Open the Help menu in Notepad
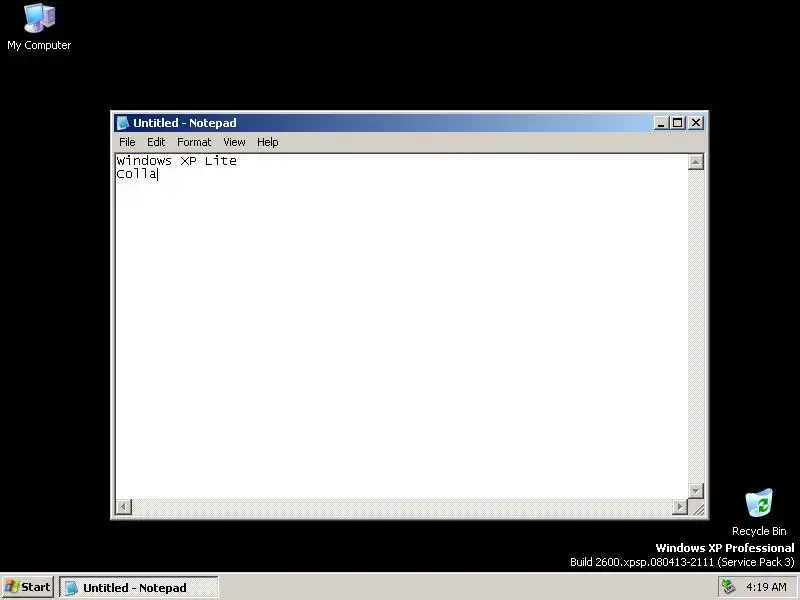The image size is (800, 600). [x=267, y=142]
